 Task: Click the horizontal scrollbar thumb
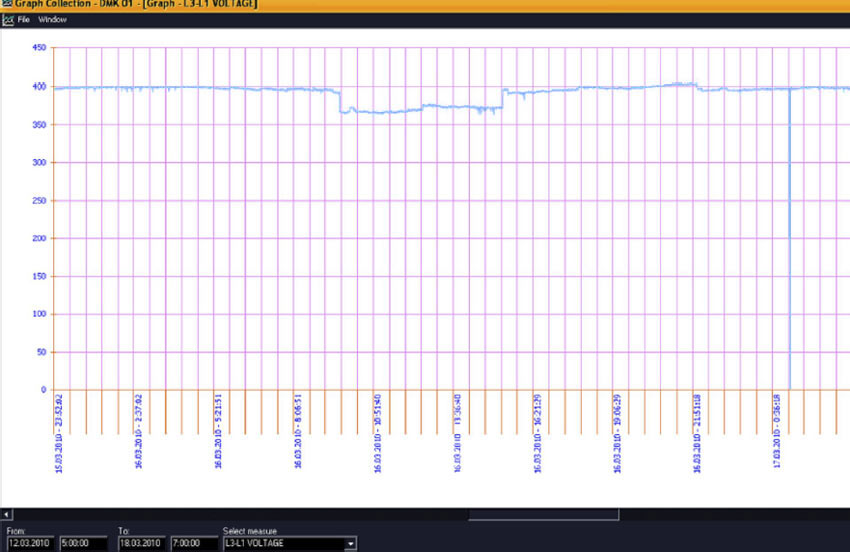coord(544,515)
